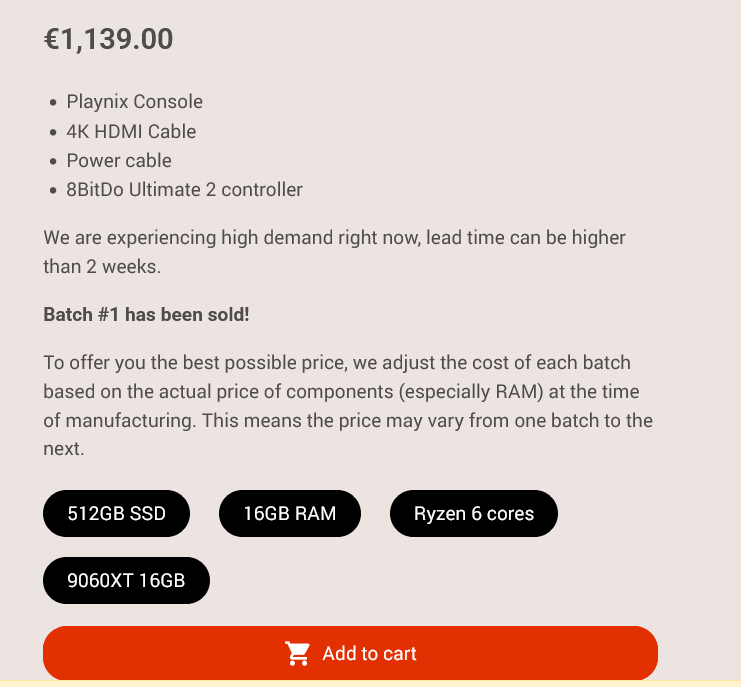Click the bullet dot before 8BitDo controller
The height and width of the screenshot is (687, 741).
click(52, 190)
